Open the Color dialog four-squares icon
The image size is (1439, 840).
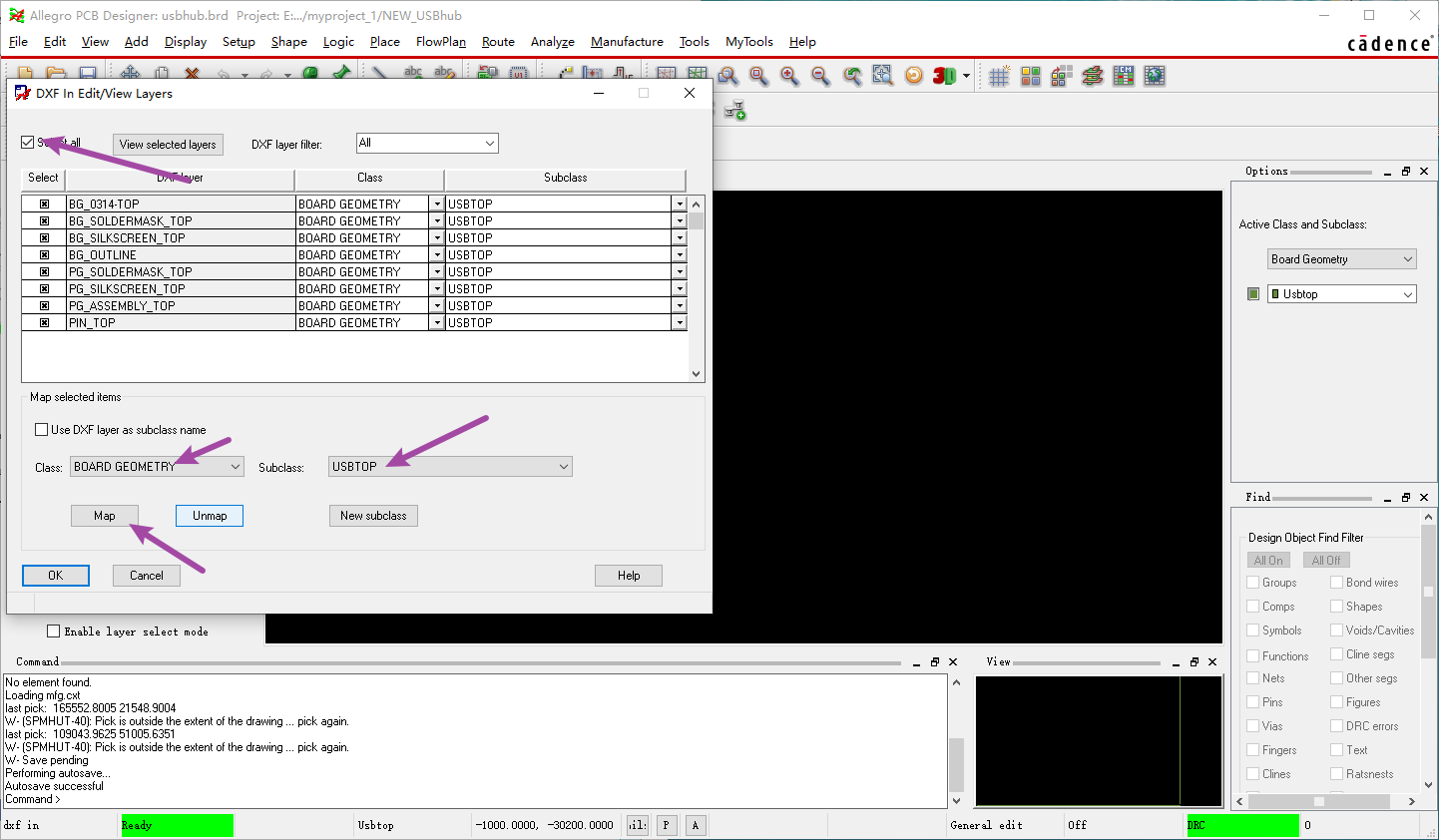pos(1031,76)
